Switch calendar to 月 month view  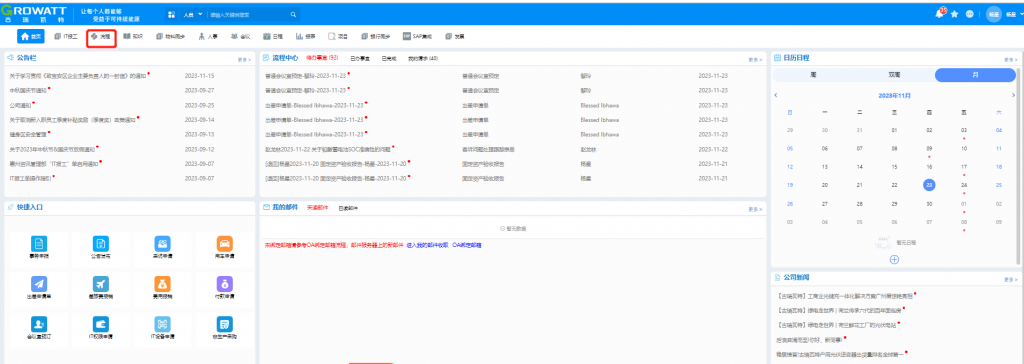coord(975,75)
